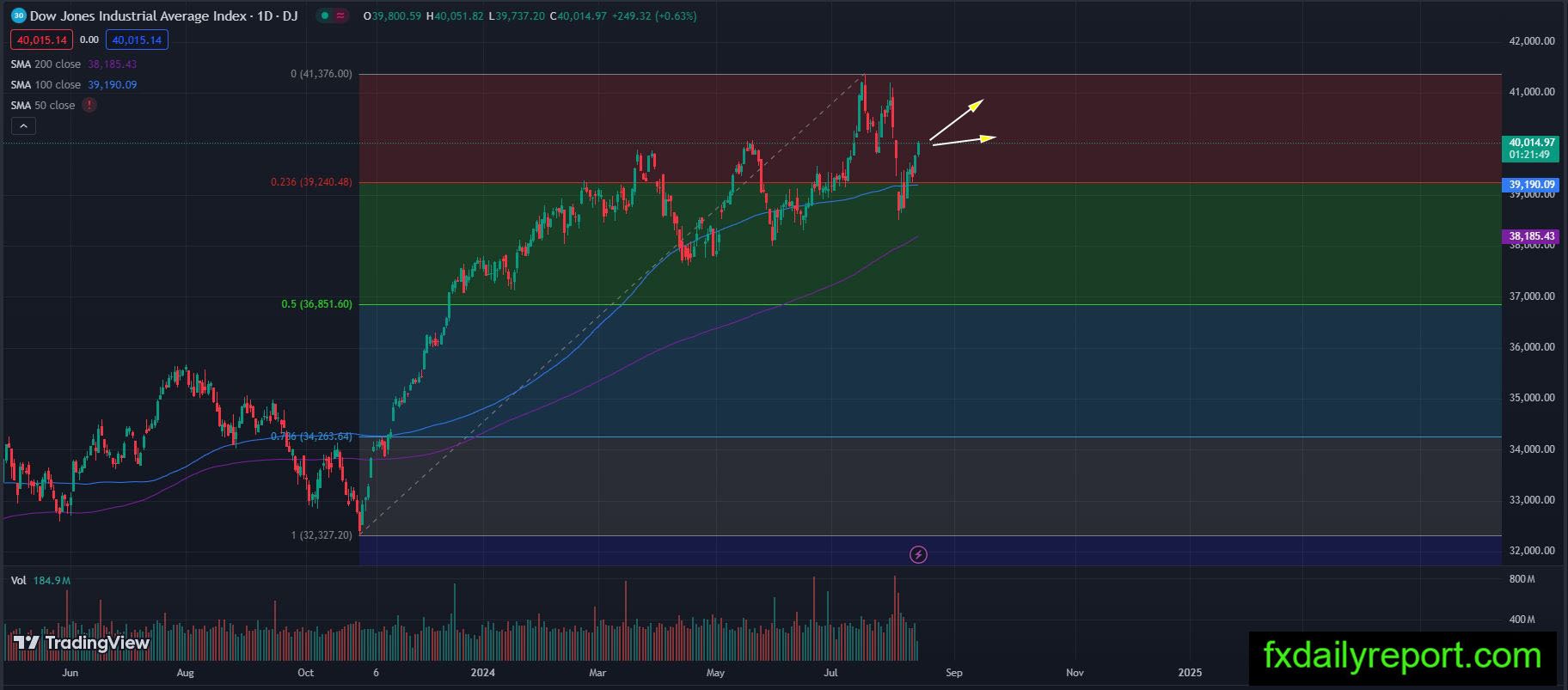Image resolution: width=1568 pixels, height=690 pixels.
Task: Click the Nov label on the time axis
Action: point(1075,673)
